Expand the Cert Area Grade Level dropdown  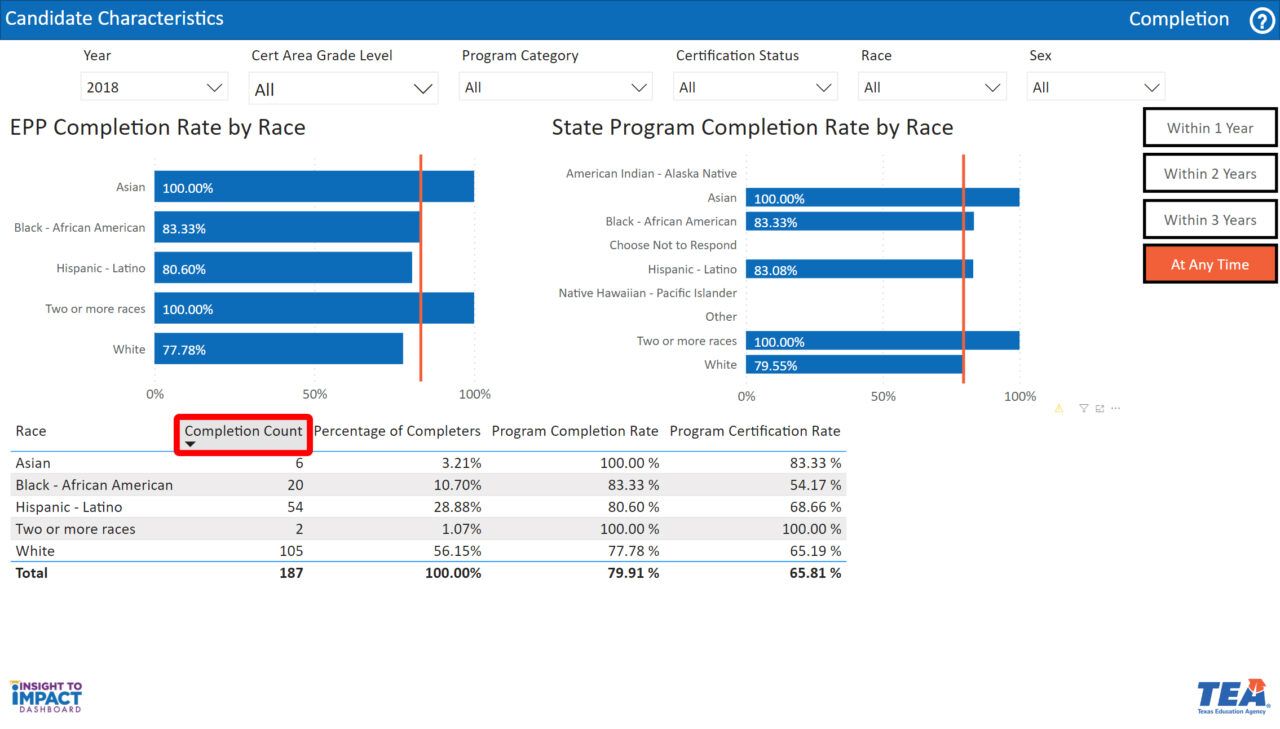coord(344,89)
